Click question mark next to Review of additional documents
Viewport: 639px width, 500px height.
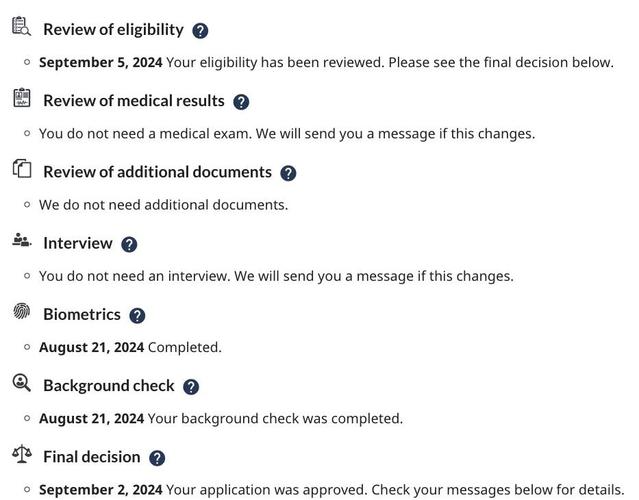point(288,173)
